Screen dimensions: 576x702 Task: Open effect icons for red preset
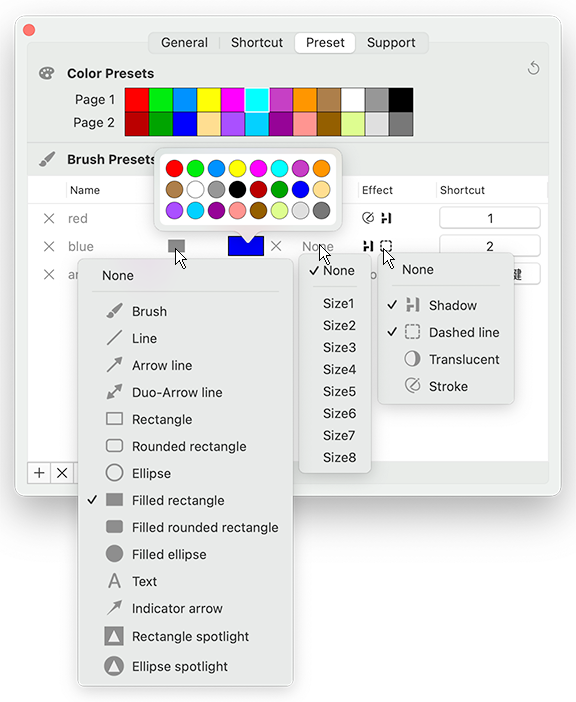[x=377, y=218]
